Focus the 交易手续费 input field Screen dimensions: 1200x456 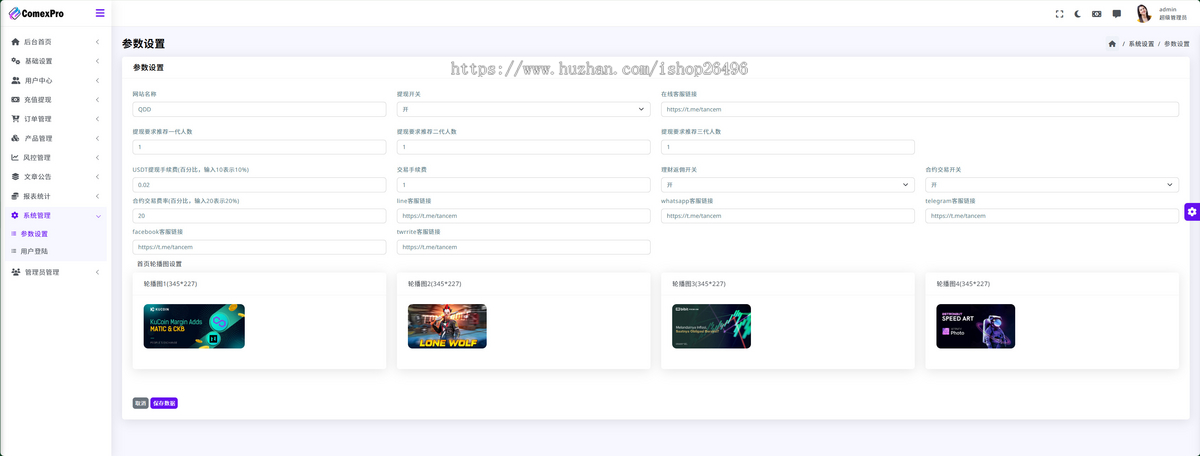(523, 185)
